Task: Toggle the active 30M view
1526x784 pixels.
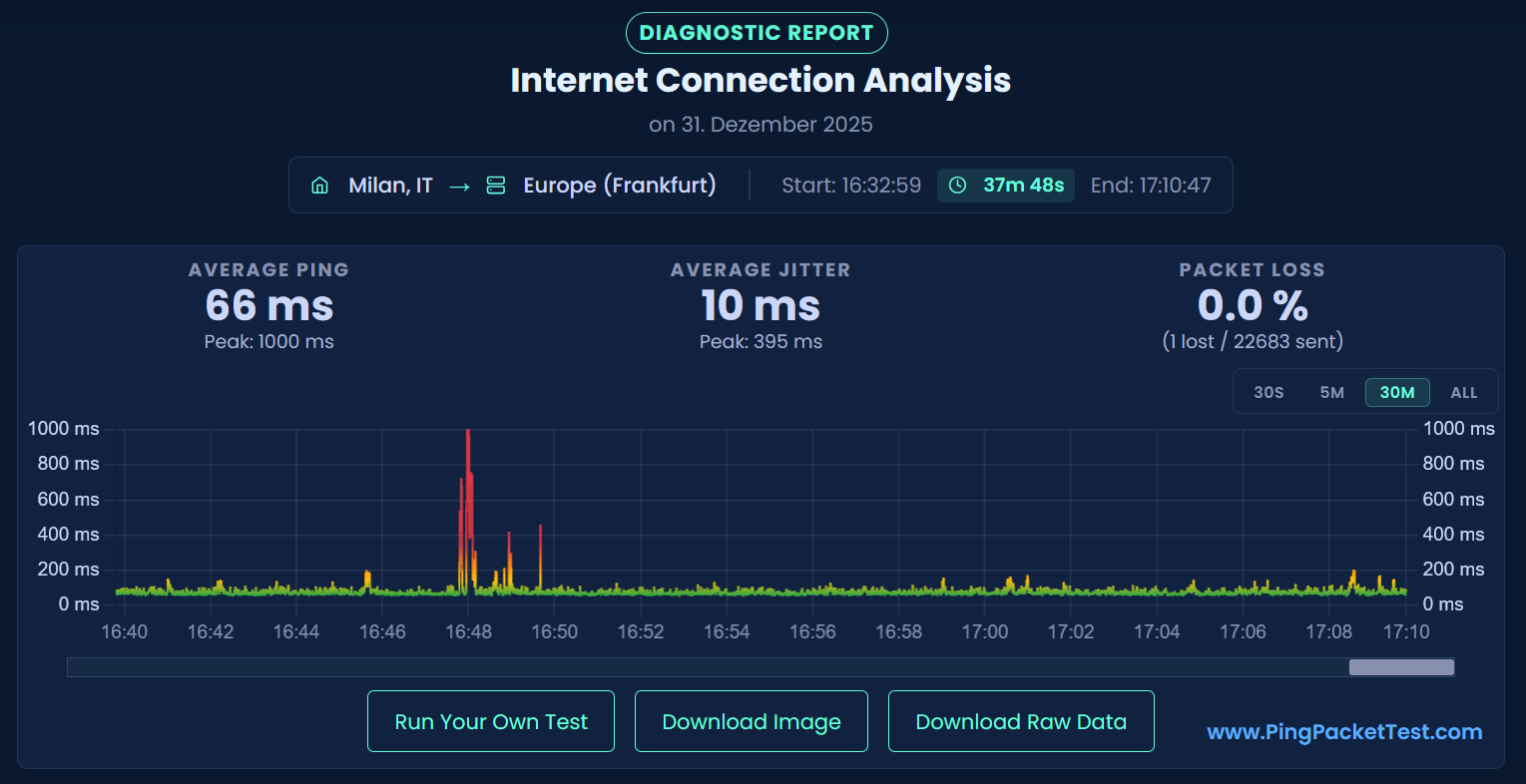Action: tap(1396, 392)
